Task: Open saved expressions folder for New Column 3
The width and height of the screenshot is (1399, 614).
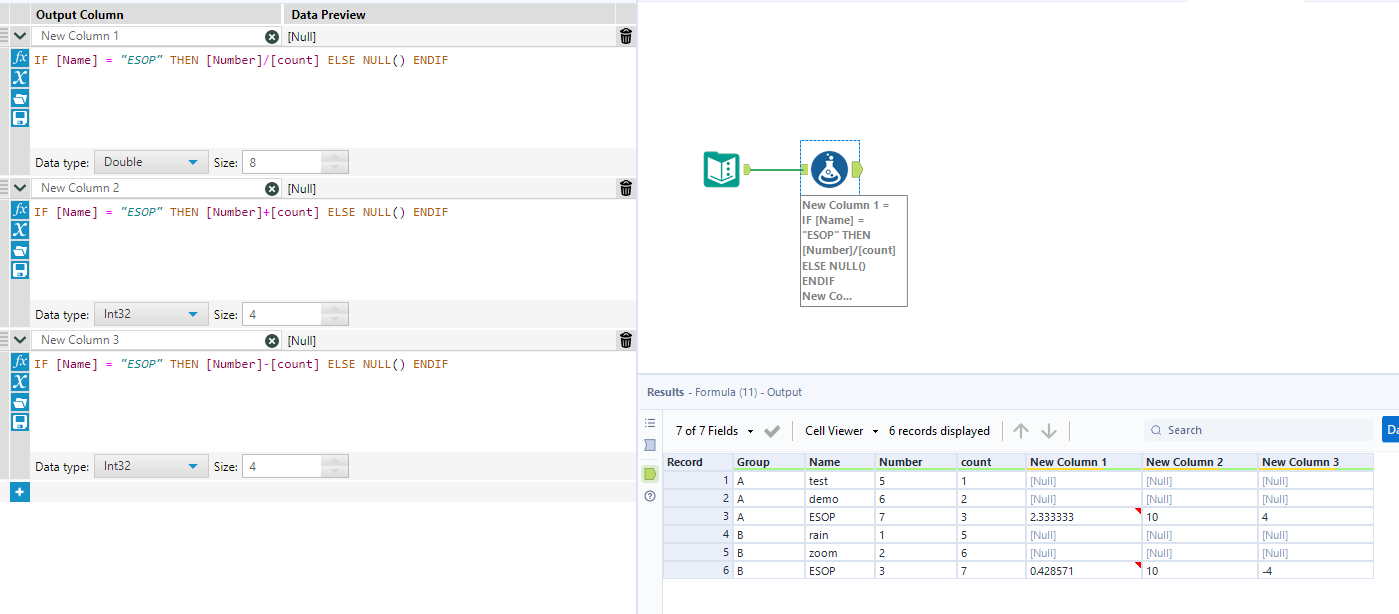Action: click(19, 402)
